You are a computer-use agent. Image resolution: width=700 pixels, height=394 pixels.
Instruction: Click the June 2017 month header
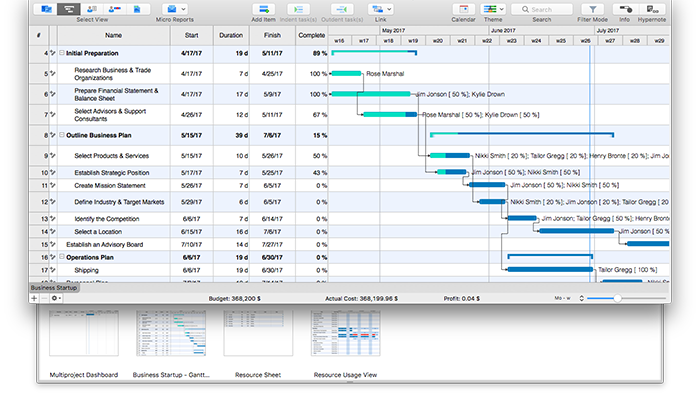[503, 30]
